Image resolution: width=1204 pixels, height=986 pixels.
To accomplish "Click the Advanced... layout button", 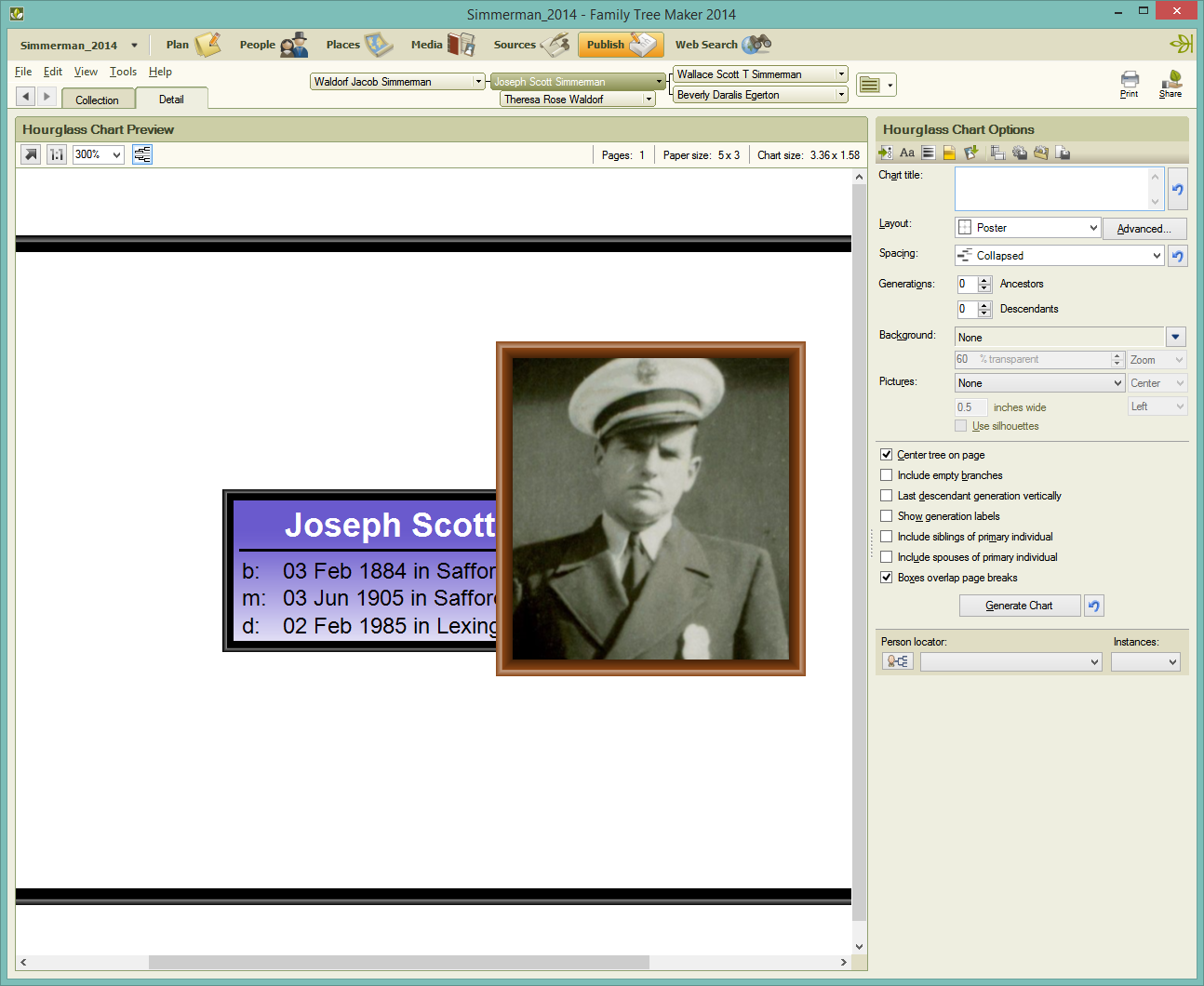I will click(1144, 228).
